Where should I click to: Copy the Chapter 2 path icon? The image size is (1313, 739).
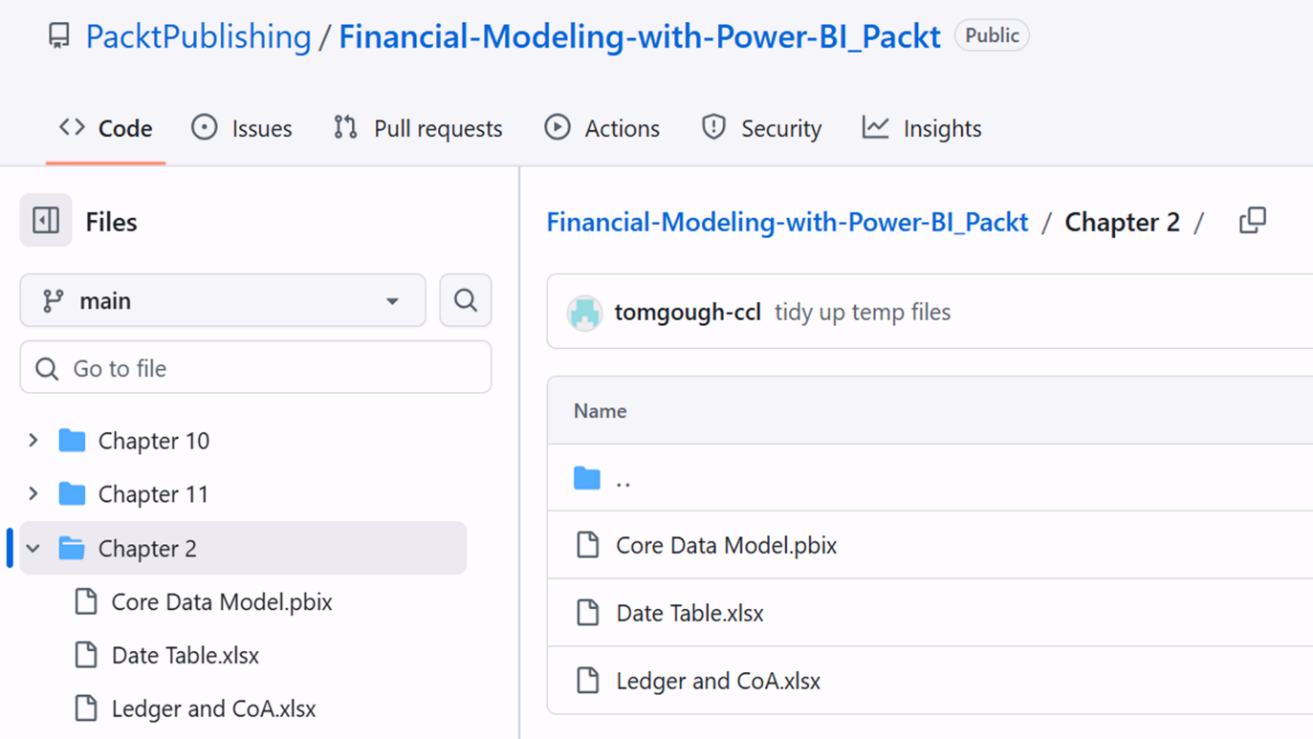(x=1252, y=221)
